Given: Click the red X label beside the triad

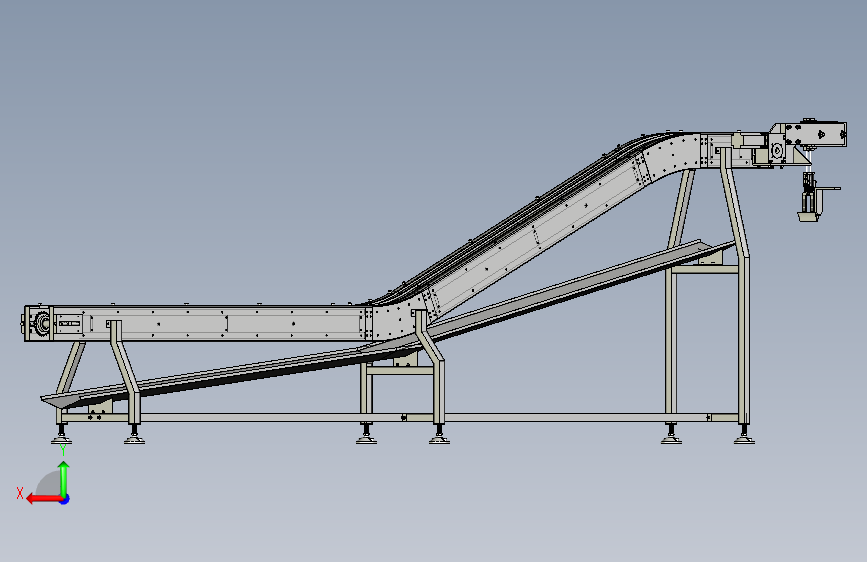Looking at the screenshot, I should pyautogui.click(x=20, y=493).
